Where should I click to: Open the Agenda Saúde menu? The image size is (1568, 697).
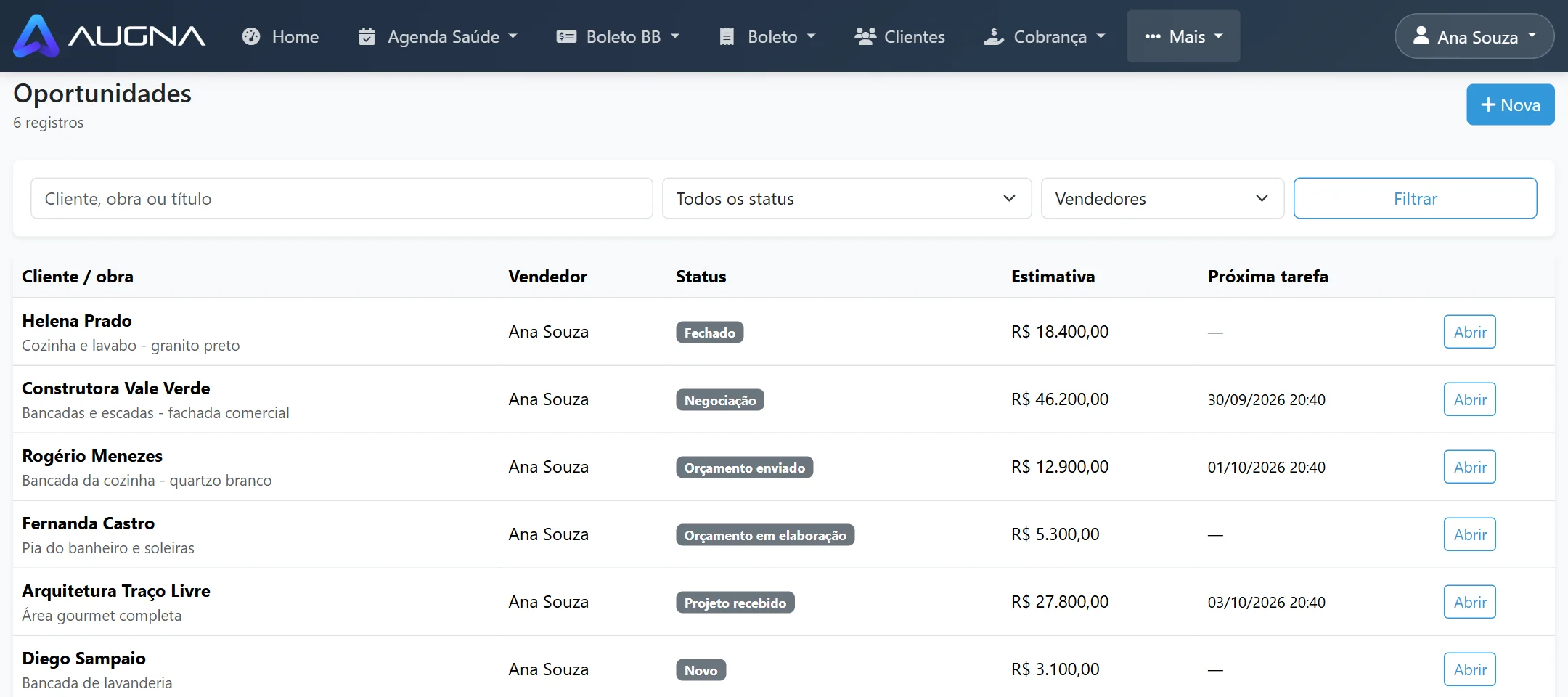[438, 36]
